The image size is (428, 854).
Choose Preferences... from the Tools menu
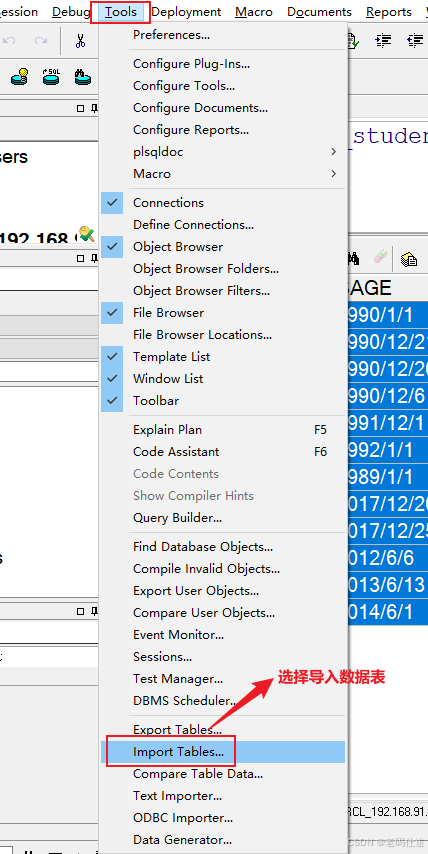point(223,35)
